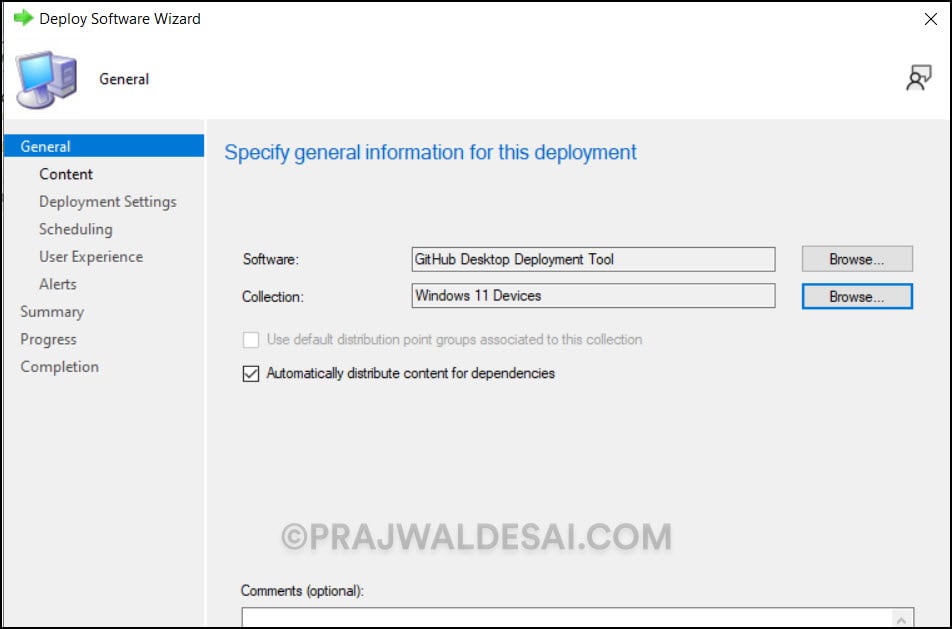
Task: Toggle Use default distribution point groups checkbox
Action: (x=251, y=339)
